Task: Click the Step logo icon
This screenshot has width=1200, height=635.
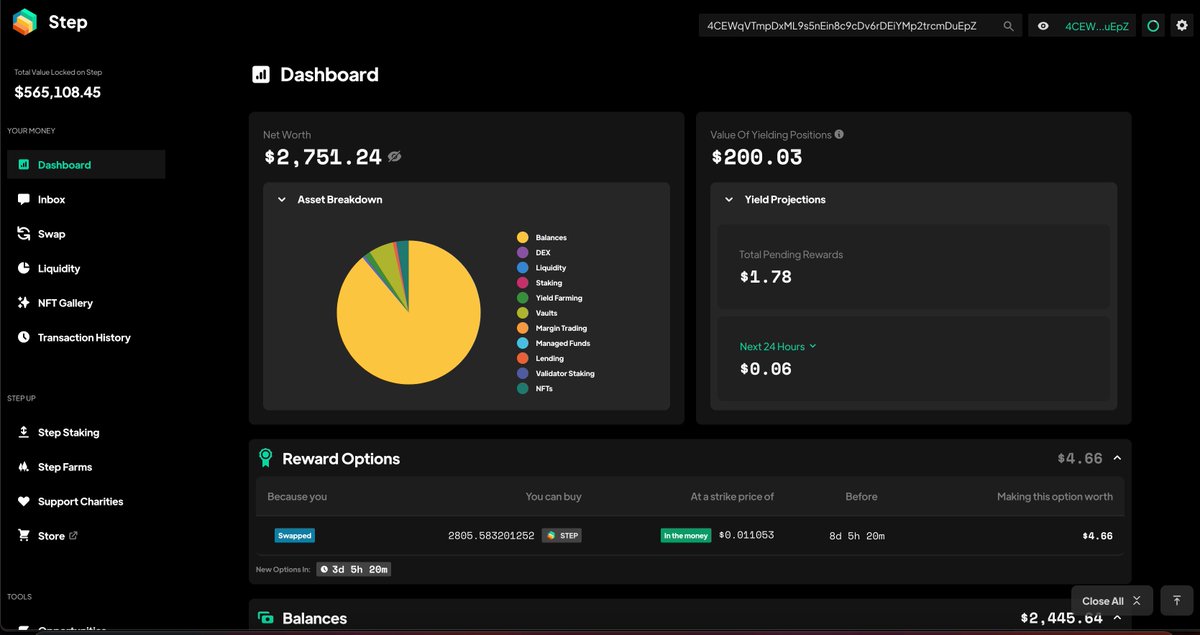Action: (25, 22)
